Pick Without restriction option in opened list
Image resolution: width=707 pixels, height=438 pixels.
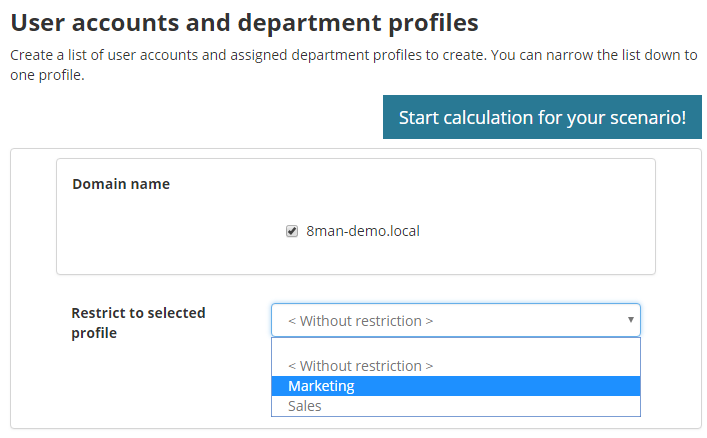coord(360,366)
